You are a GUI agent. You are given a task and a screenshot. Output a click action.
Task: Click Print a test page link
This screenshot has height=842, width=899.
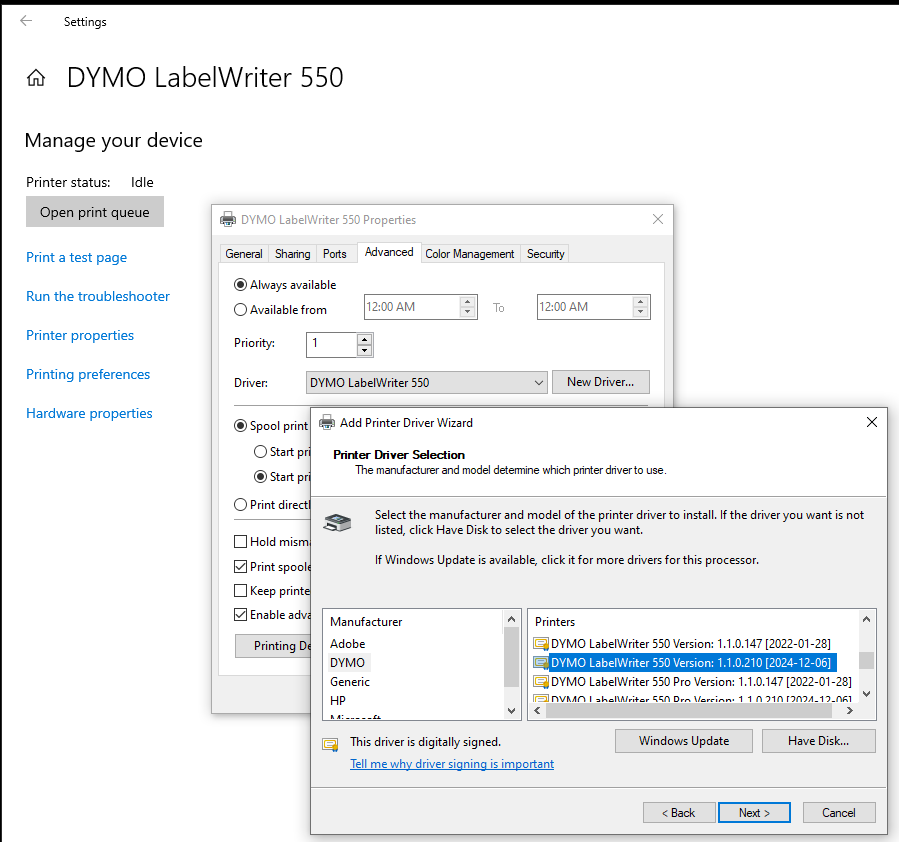click(x=76, y=257)
